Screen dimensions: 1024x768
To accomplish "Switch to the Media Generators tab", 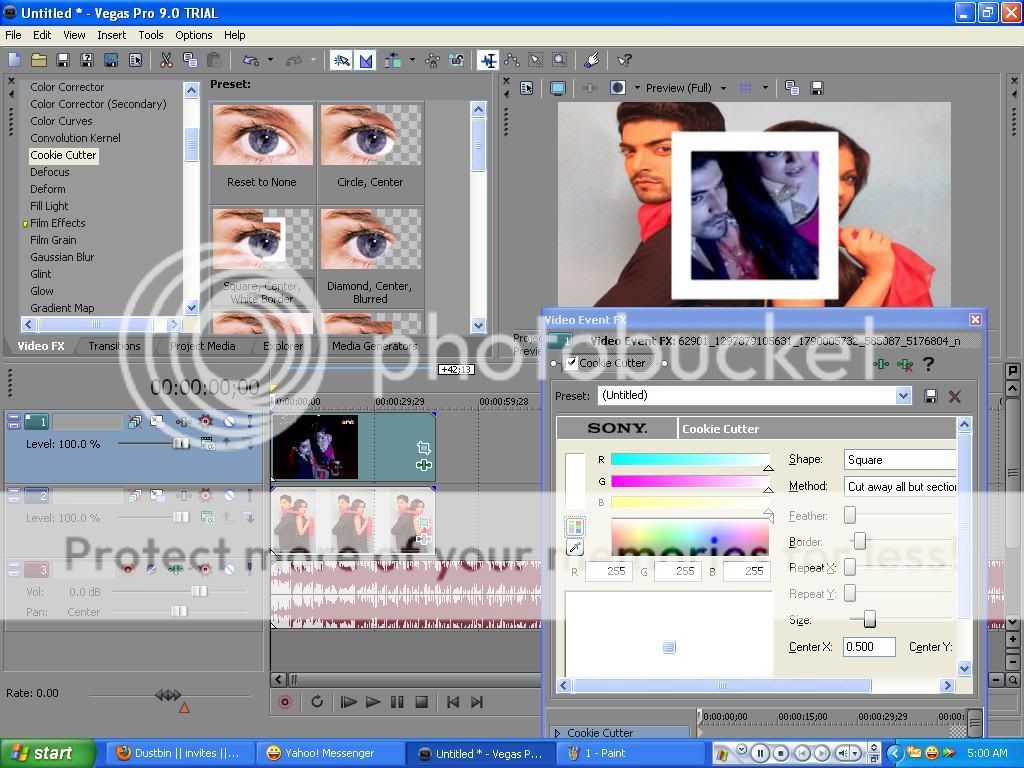I will tap(374, 346).
